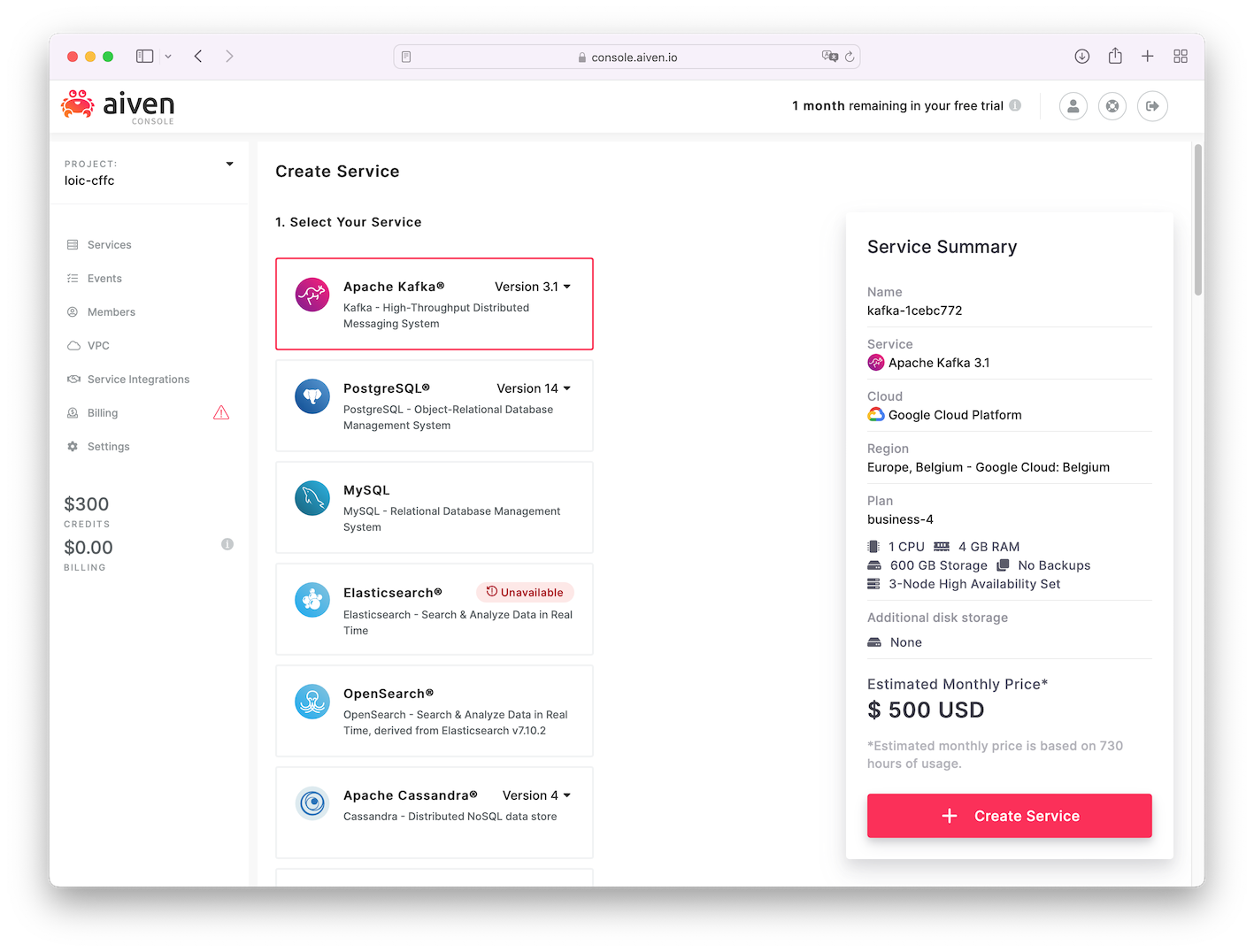This screenshot has width=1254, height=952.
Task: Click the loic-cffc project name
Action: tap(89, 180)
